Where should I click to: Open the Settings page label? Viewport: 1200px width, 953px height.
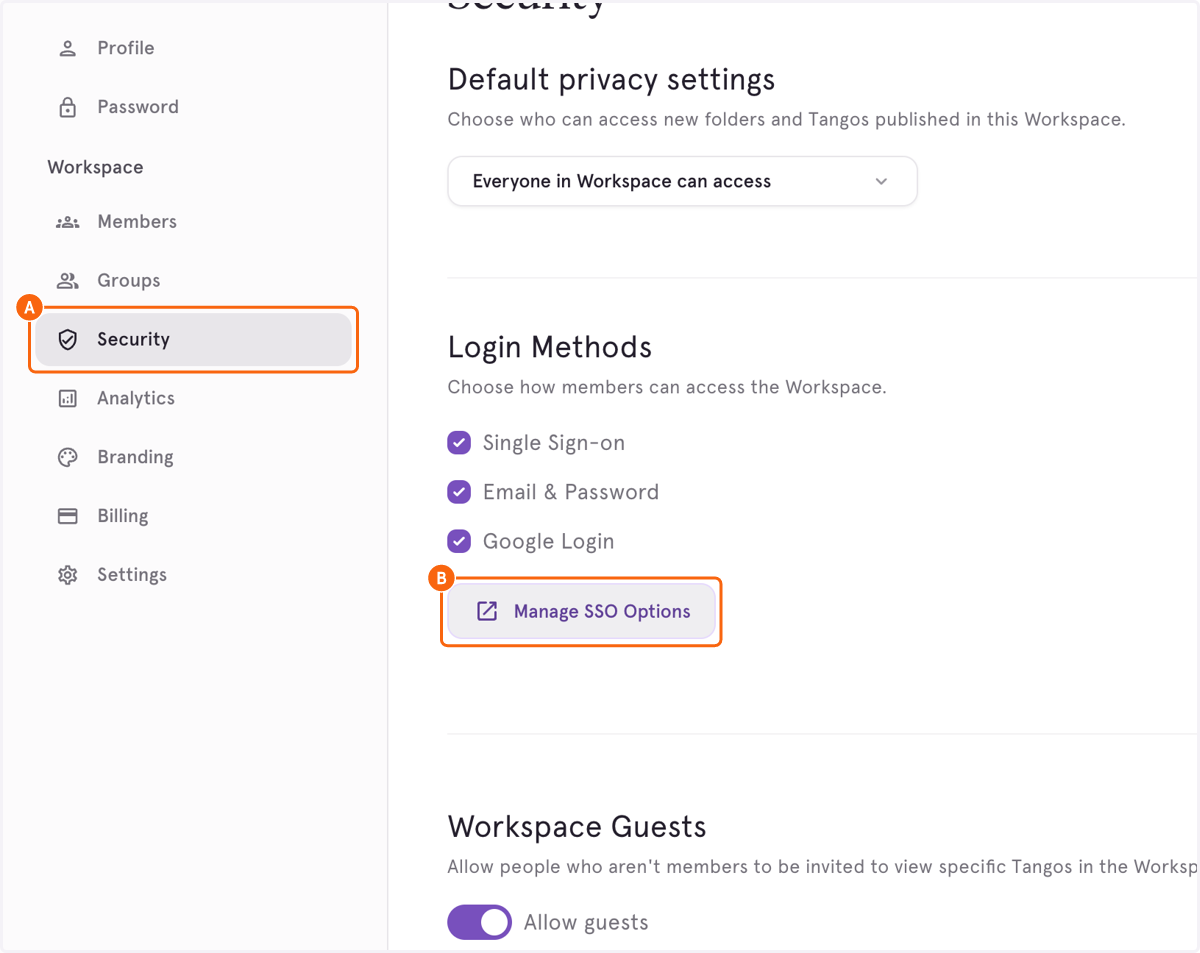point(132,575)
